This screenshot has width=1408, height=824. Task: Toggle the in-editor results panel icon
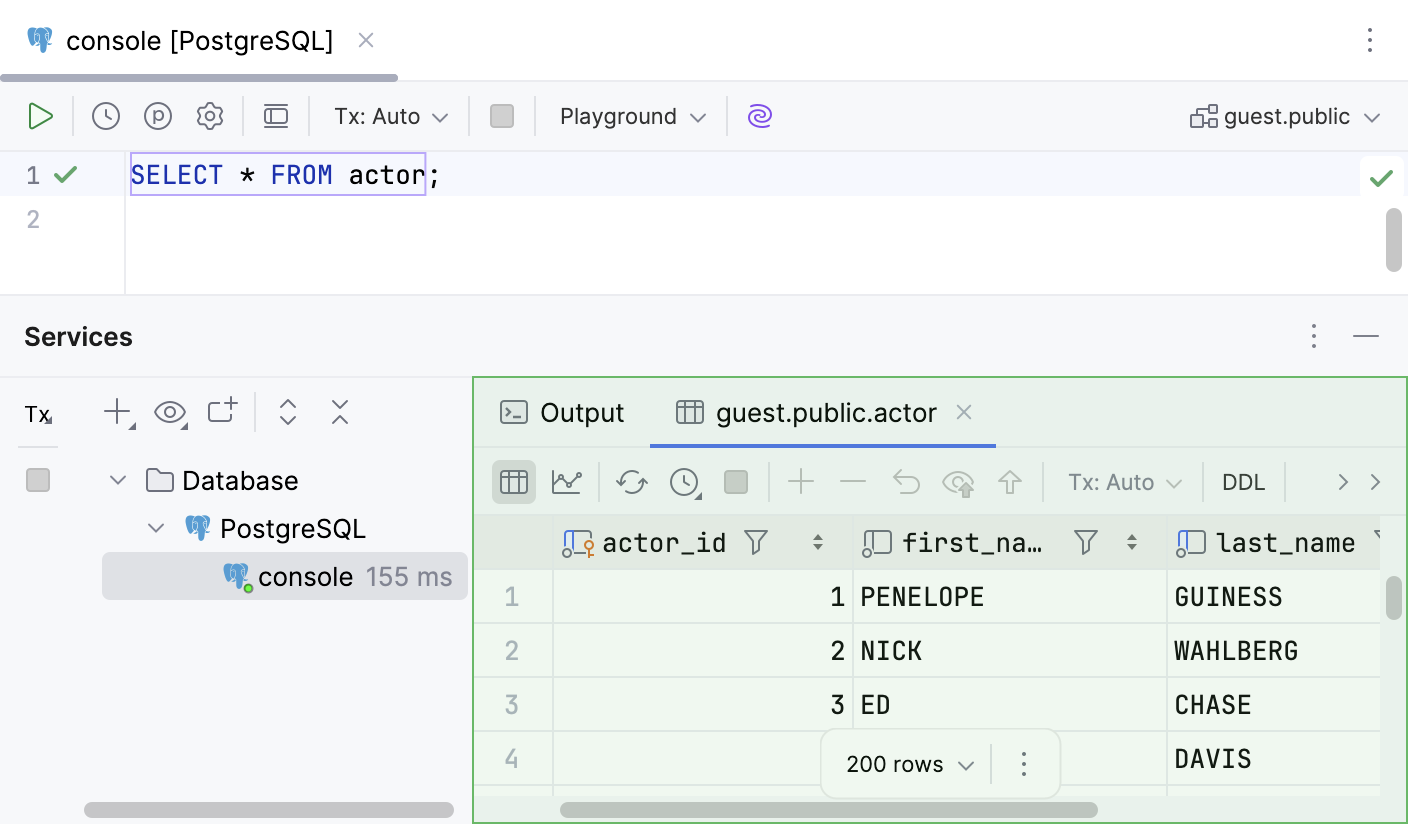pyautogui.click(x=276, y=116)
